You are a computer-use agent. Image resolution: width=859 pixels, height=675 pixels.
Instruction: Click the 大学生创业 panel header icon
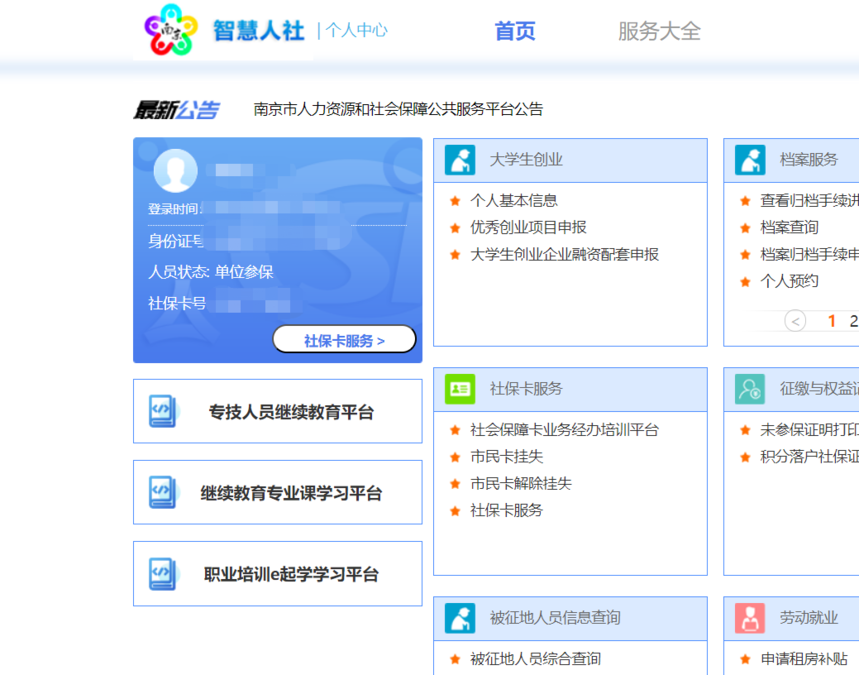point(460,160)
